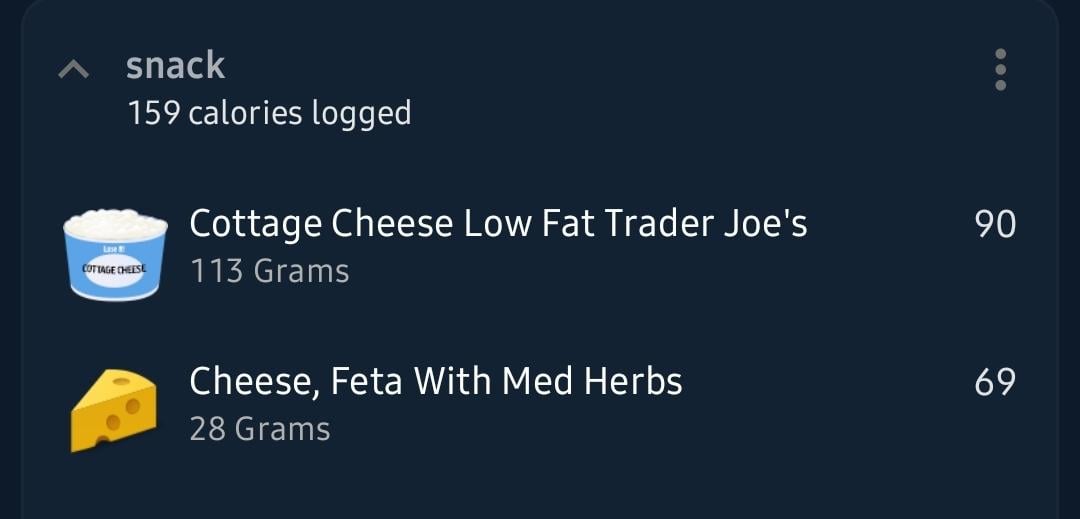This screenshot has width=1080, height=519.
Task: Tap the 113 Grams serving size
Action: tap(269, 271)
